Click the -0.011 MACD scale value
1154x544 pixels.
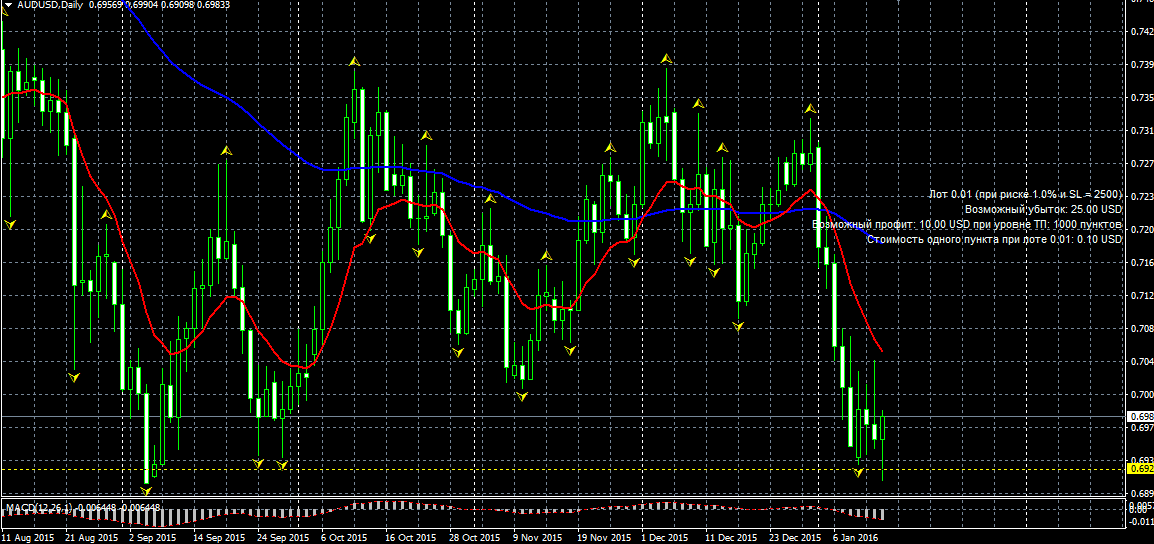click(x=1140, y=522)
